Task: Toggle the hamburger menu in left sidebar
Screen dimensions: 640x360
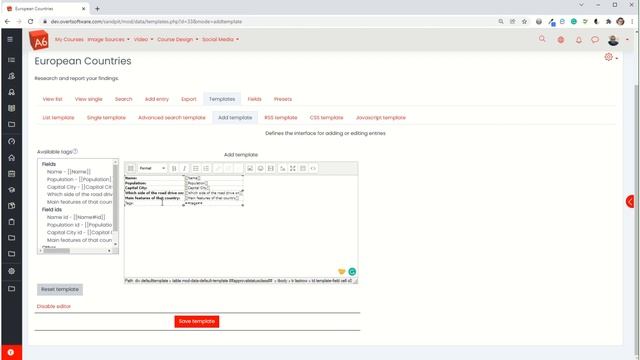Action: [x=10, y=40]
